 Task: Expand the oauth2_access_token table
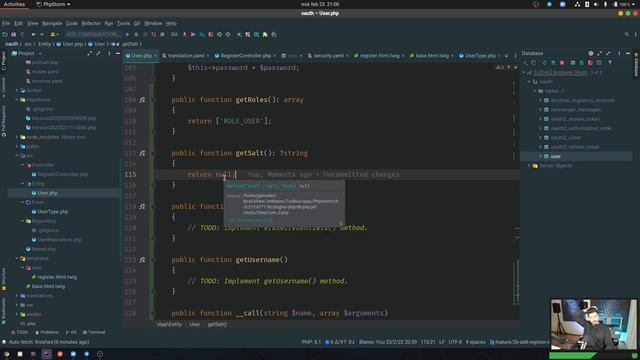540,119
